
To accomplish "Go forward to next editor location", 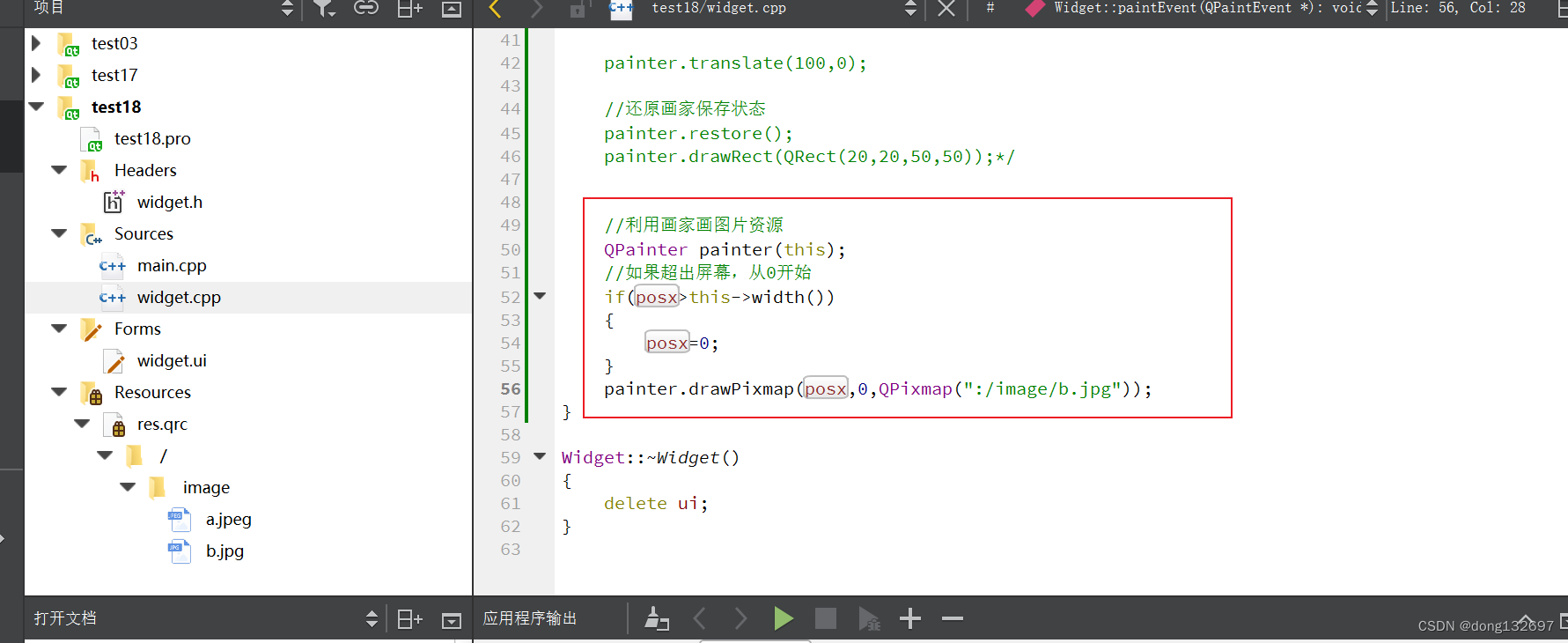I will coord(537,9).
